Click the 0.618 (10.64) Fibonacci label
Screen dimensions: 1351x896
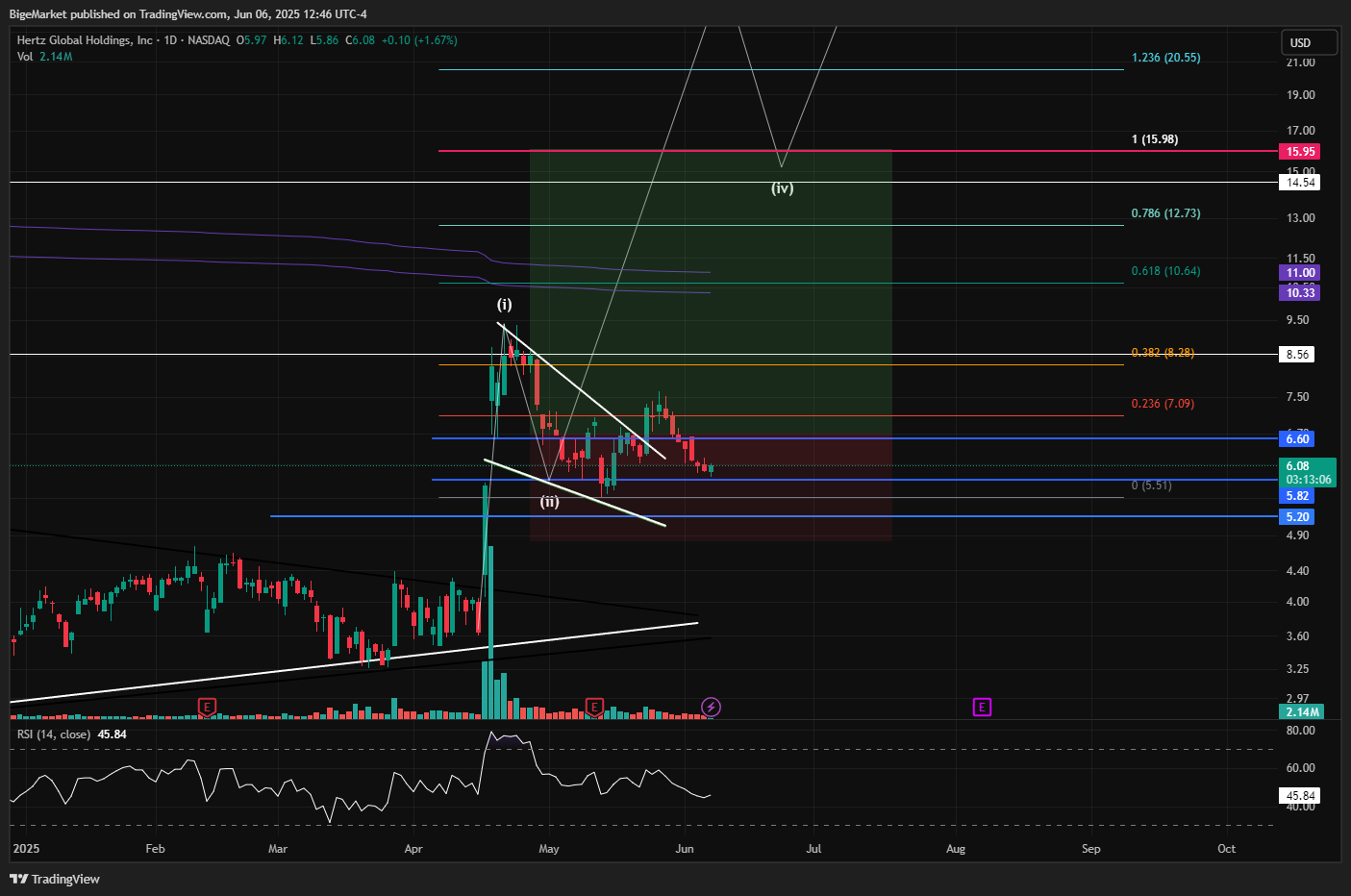pos(1165,271)
